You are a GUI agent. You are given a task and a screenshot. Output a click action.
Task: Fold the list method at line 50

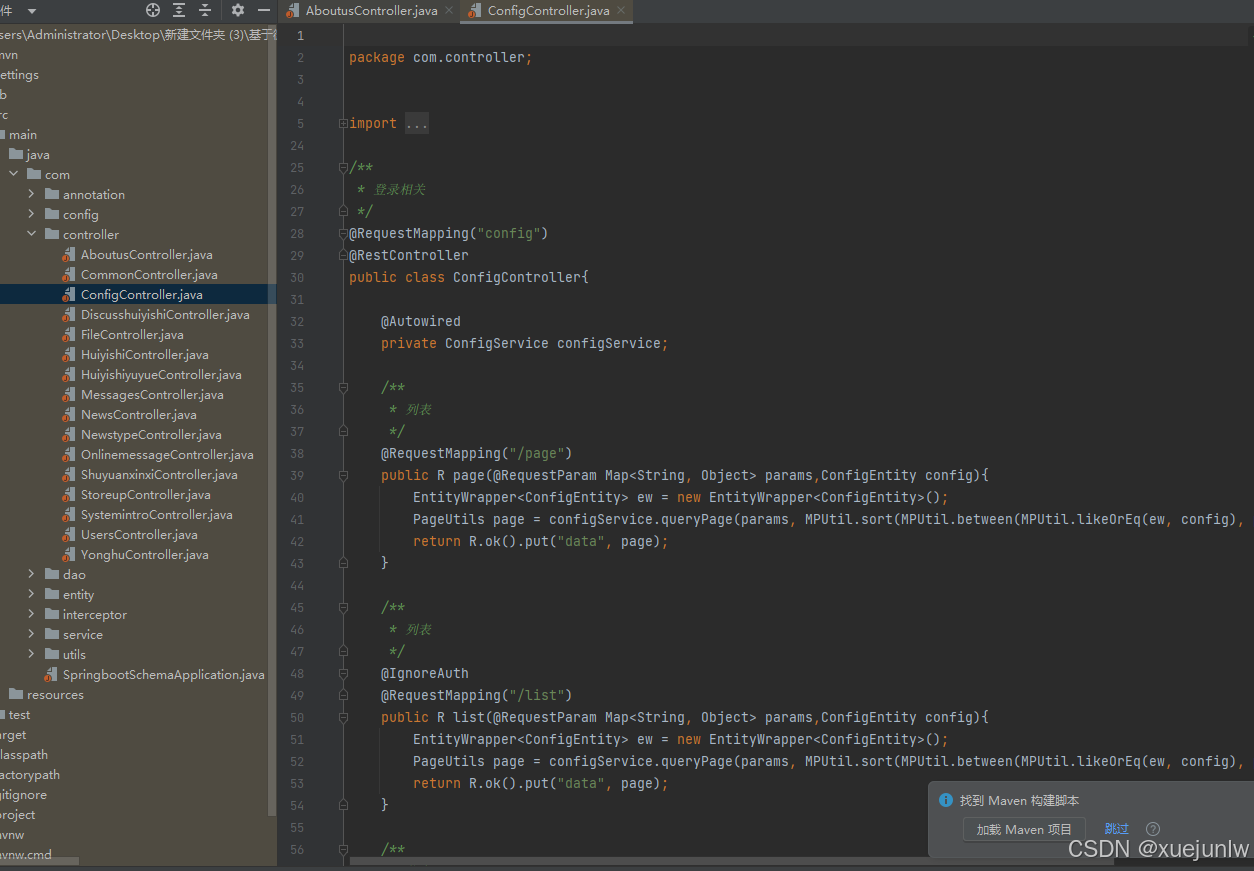[343, 718]
